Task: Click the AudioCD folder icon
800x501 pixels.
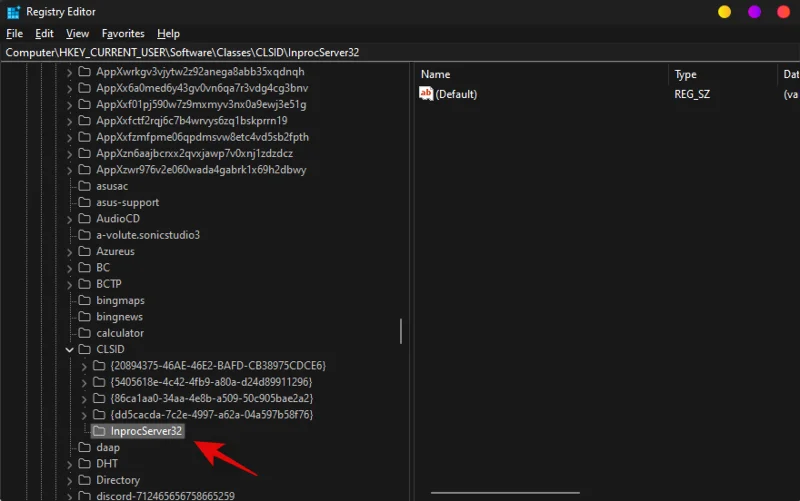Action: pyautogui.click(x=84, y=218)
